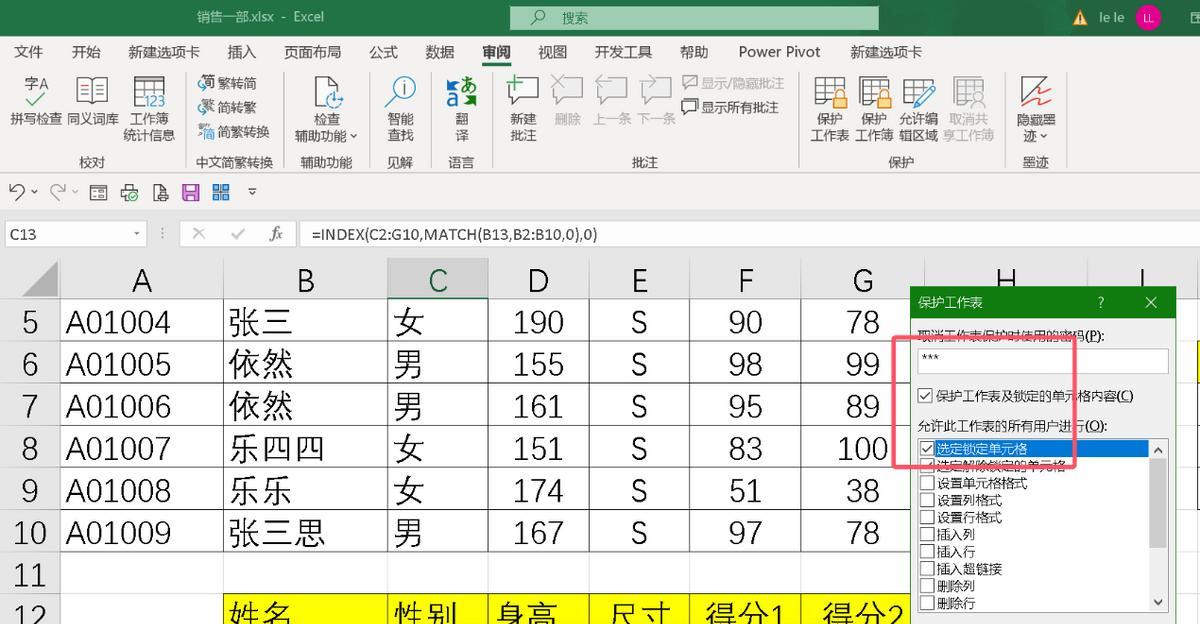Close the 保护工作表 dialog
The image size is (1200, 624).
click(x=1151, y=302)
